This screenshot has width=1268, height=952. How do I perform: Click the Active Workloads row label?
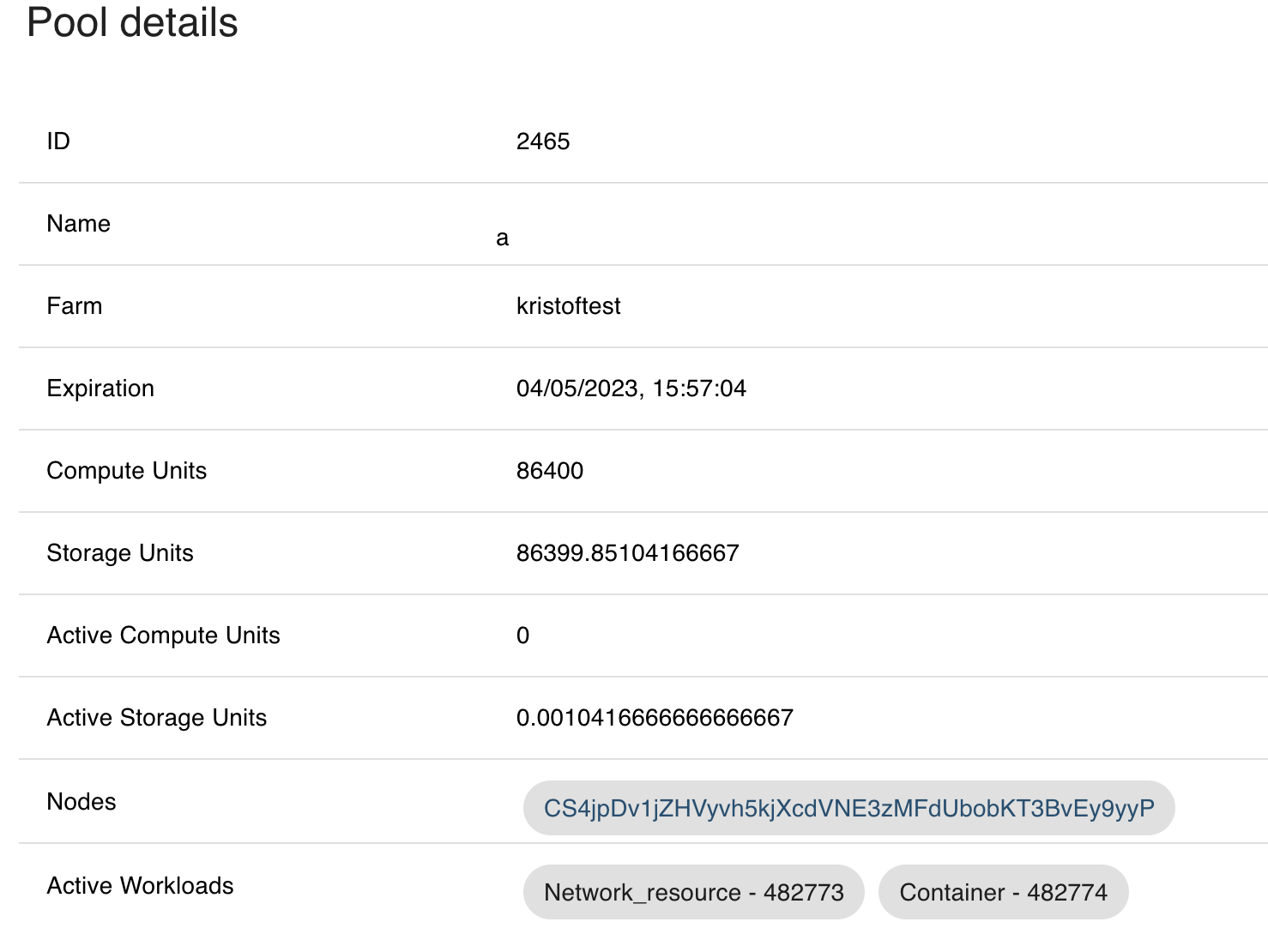pyautogui.click(x=140, y=885)
